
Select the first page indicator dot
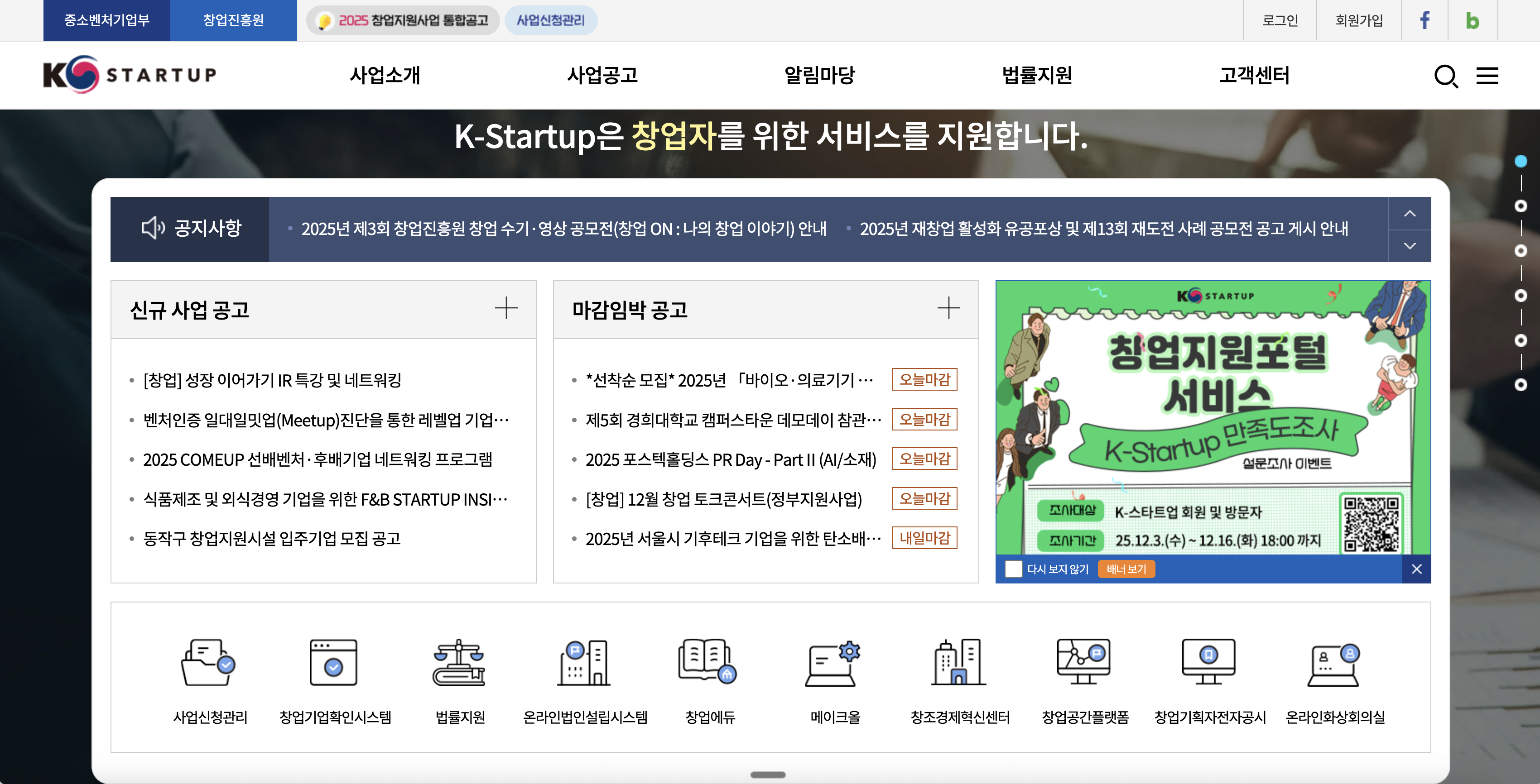click(x=1520, y=161)
